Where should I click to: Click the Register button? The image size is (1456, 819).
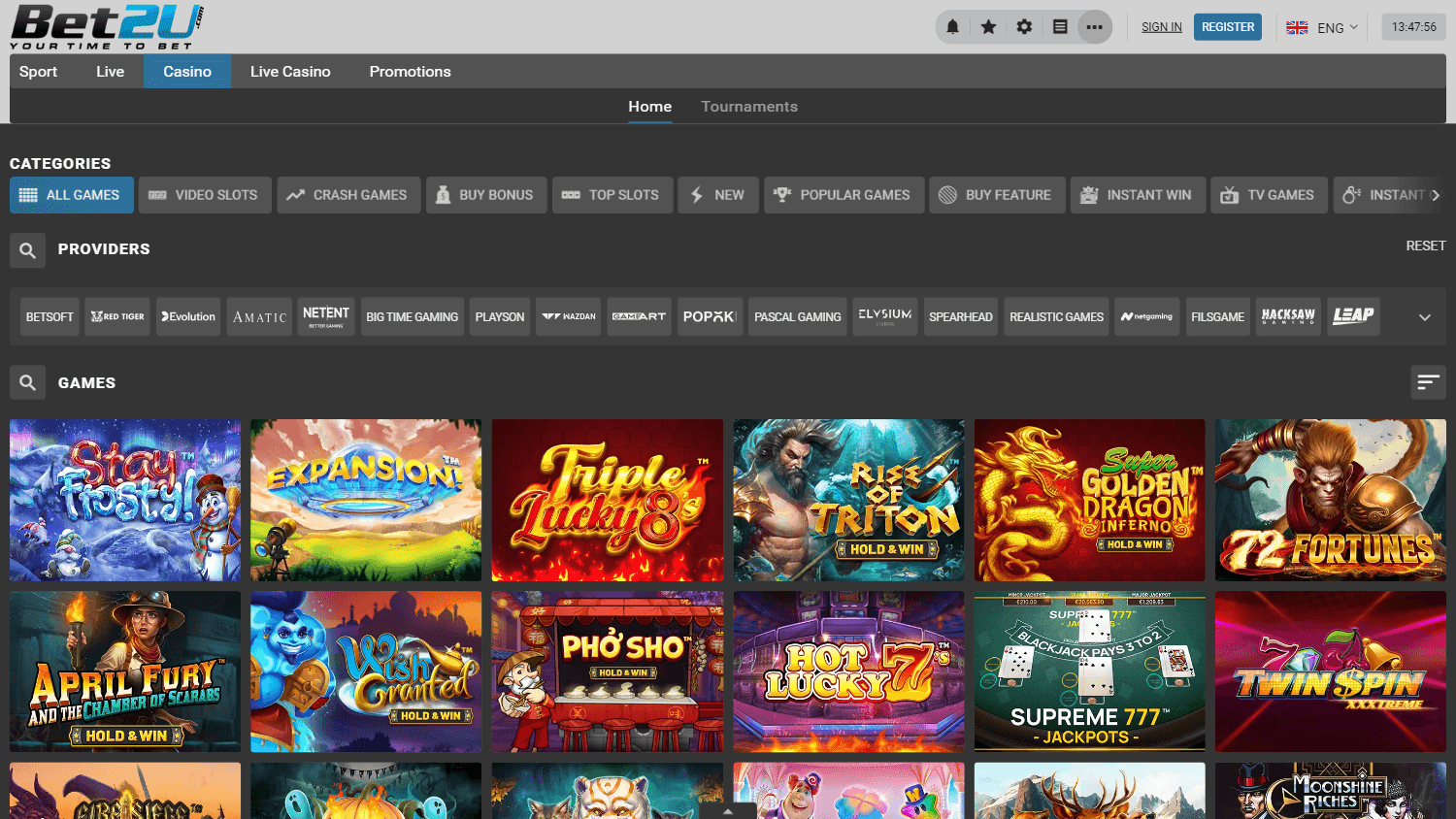(1228, 27)
